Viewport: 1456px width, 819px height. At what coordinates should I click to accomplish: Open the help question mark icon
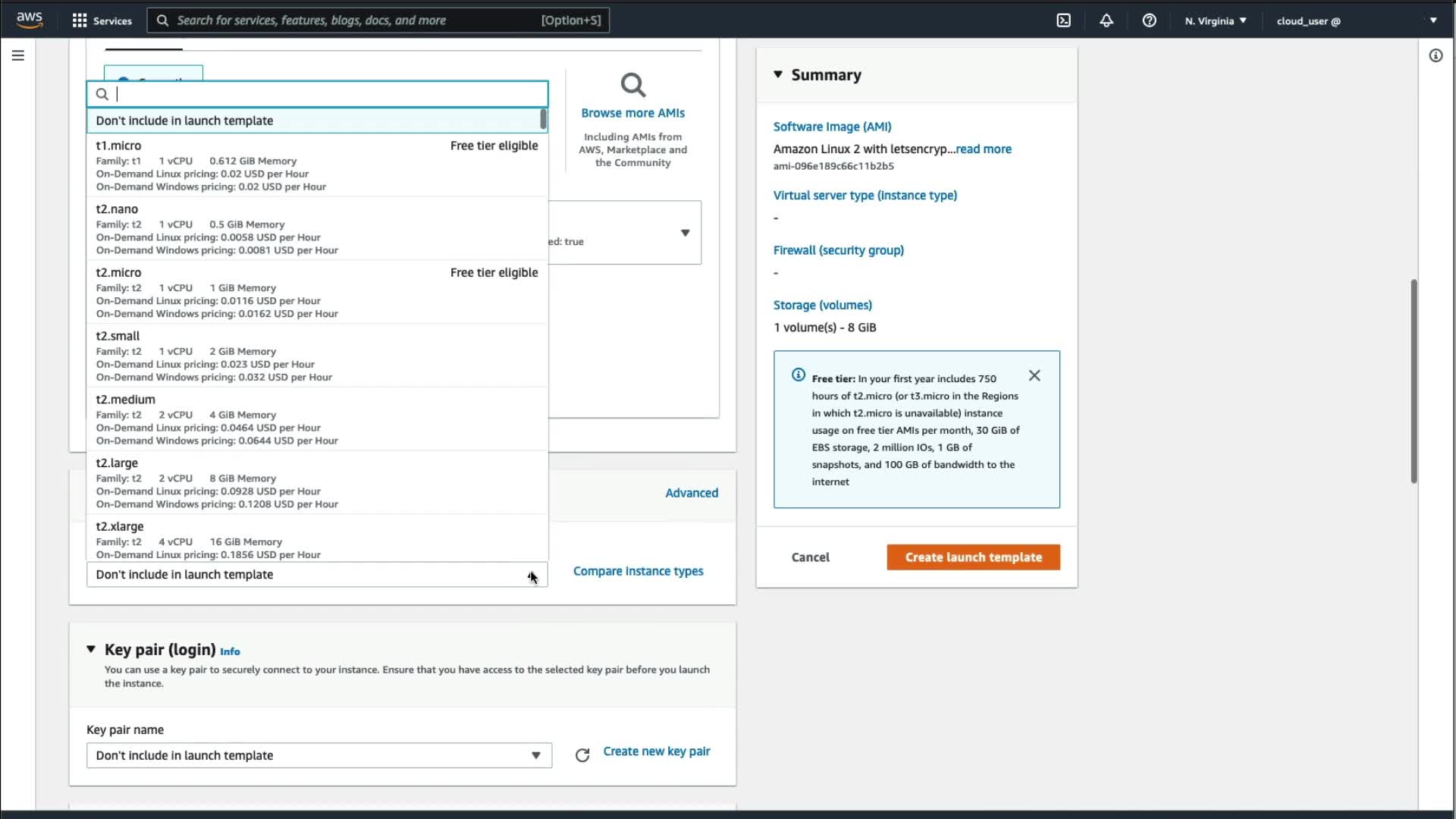[x=1149, y=20]
